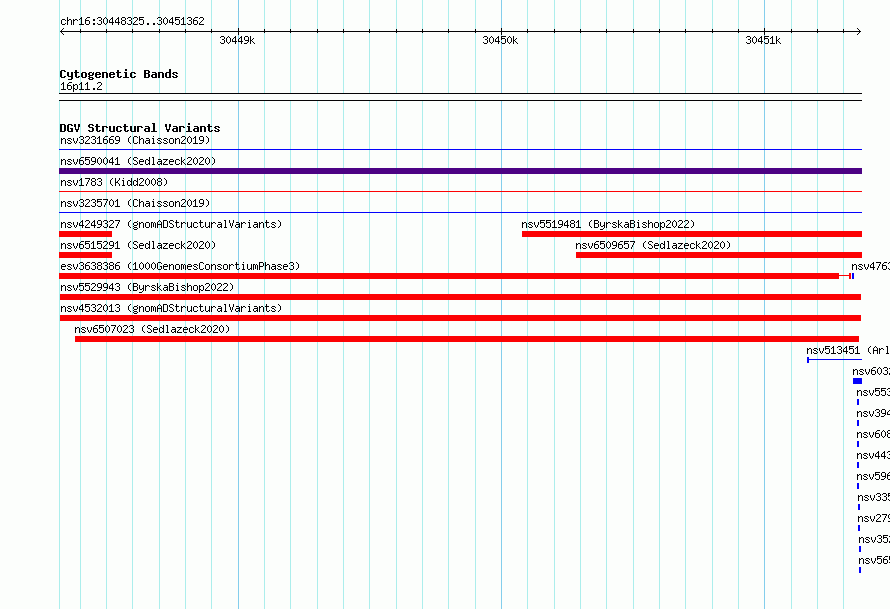Click label nsv5529943 (ByrskaBishop2022)
Screen dimensions: 890x609
[147, 287]
